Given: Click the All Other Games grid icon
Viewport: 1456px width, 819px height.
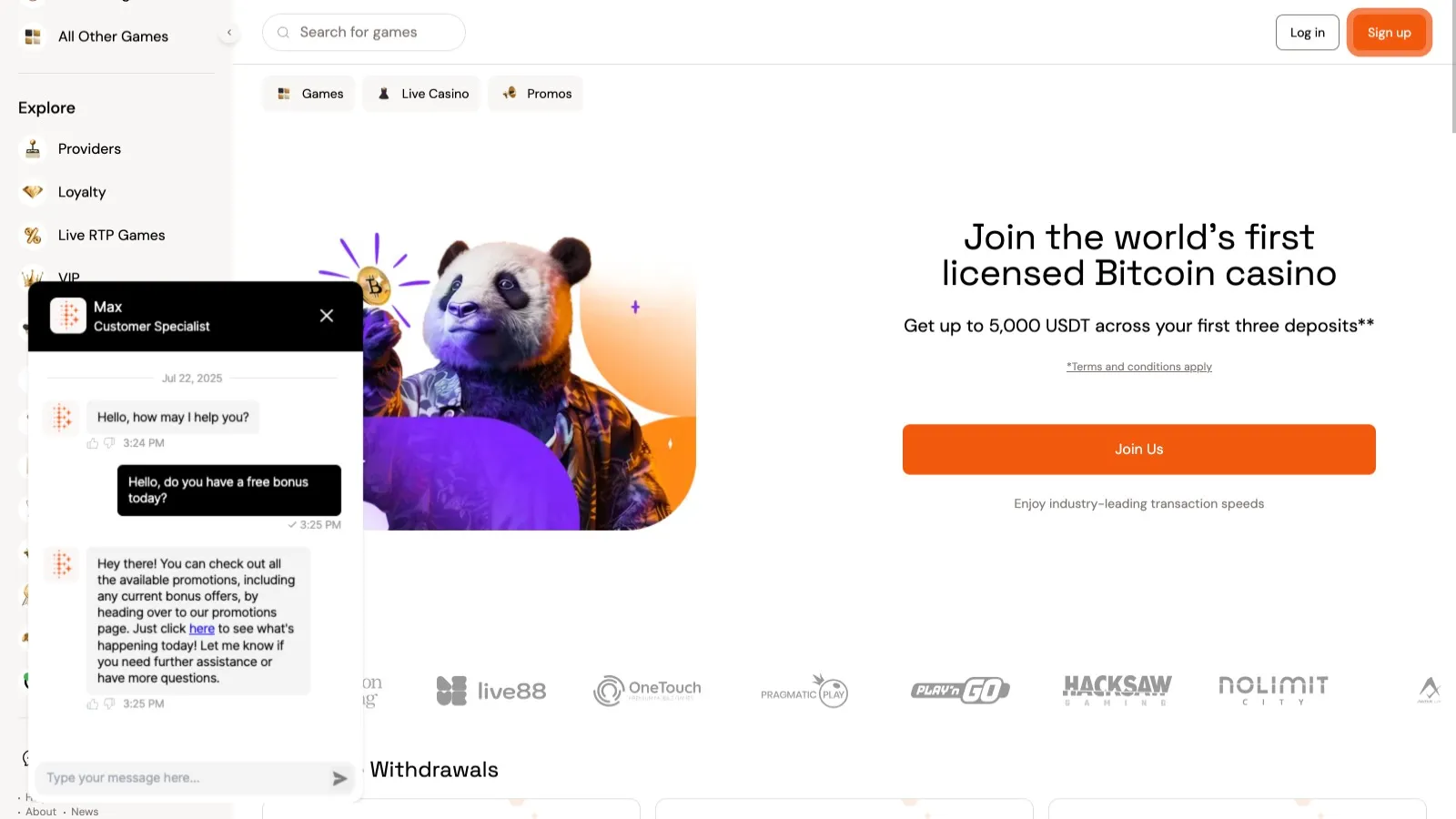Looking at the screenshot, I should tap(33, 36).
